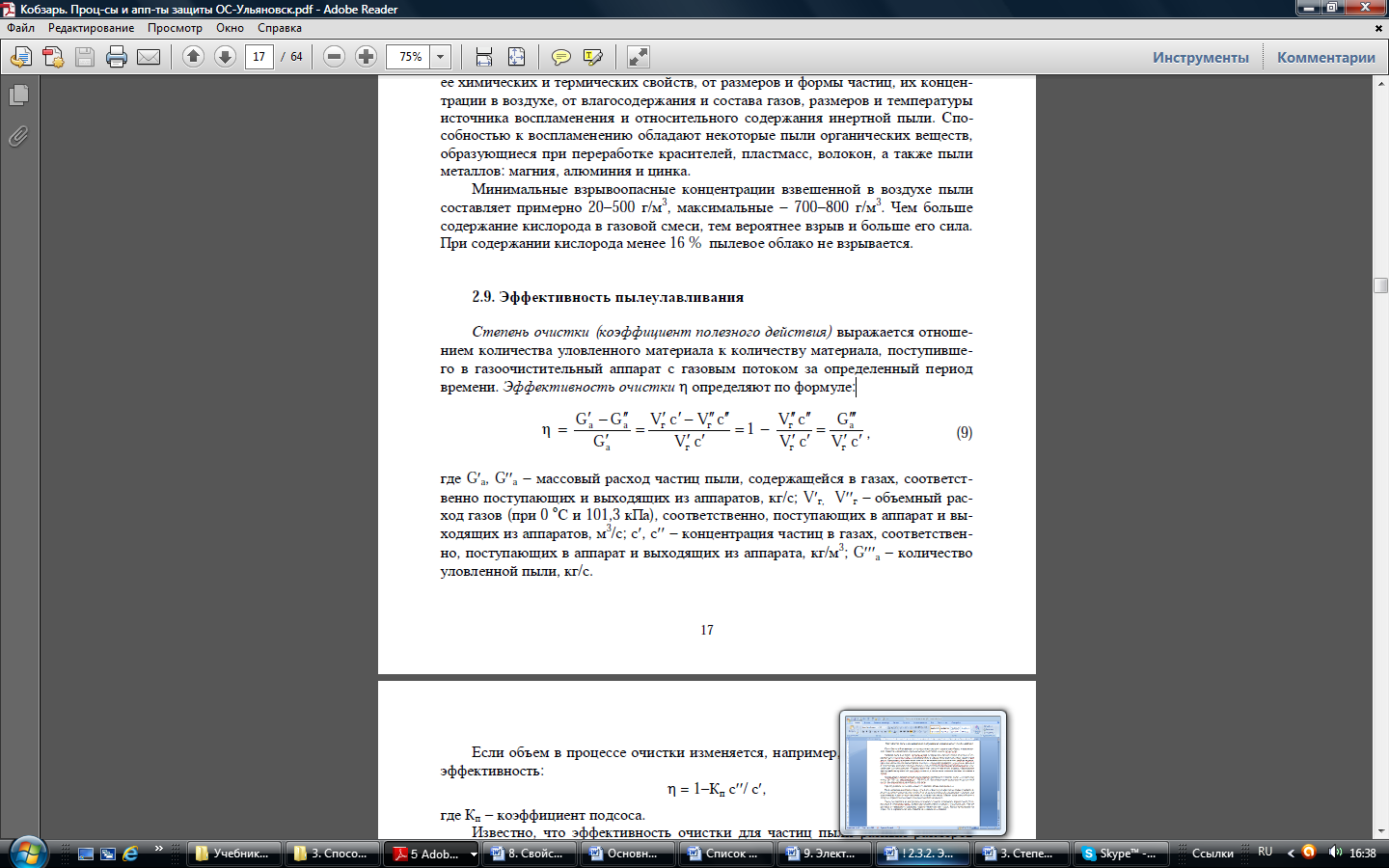The width and height of the screenshot is (1389, 868).
Task: Click the page number field showing 17
Action: coord(259,57)
